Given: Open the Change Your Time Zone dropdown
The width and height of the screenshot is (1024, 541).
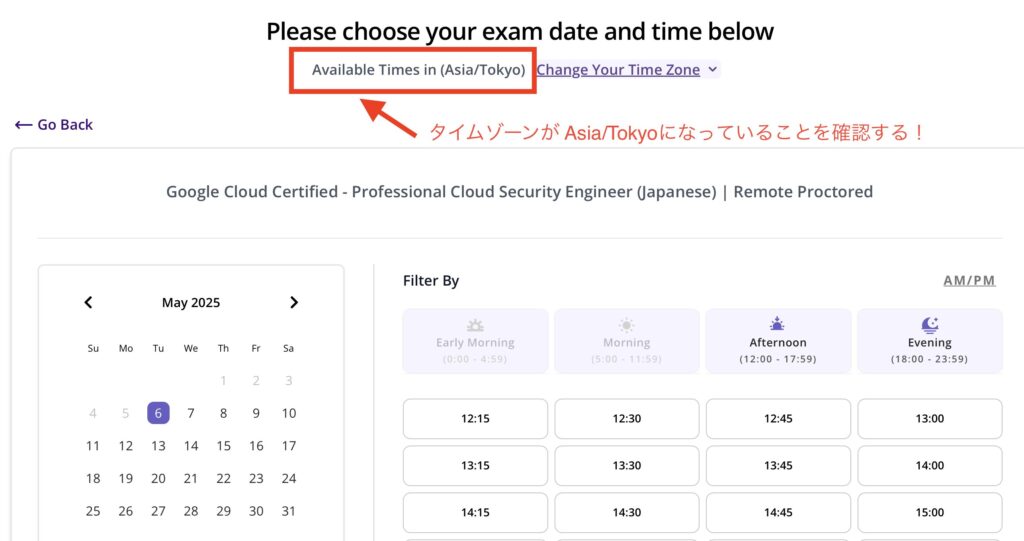Looking at the screenshot, I should click(x=618, y=70).
